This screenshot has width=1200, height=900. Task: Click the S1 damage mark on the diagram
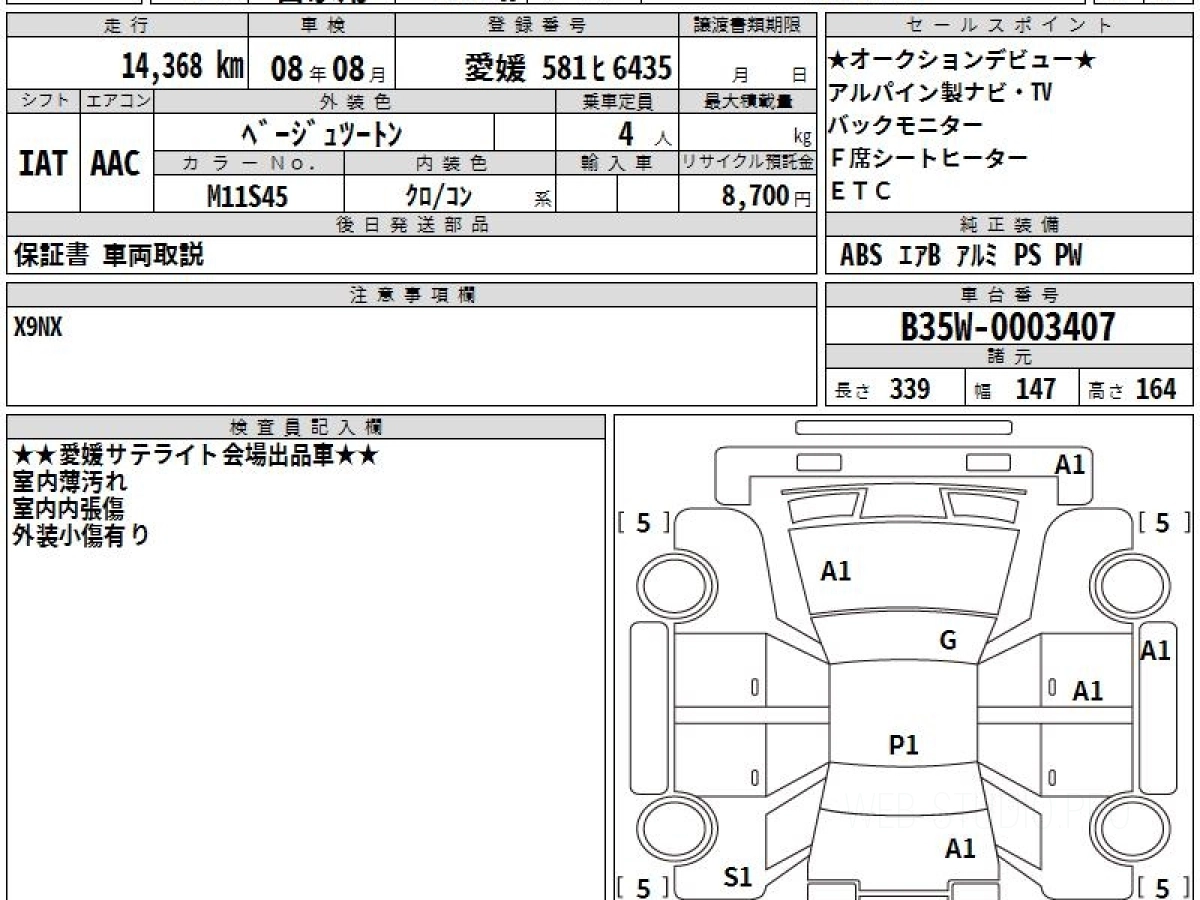coord(737,877)
